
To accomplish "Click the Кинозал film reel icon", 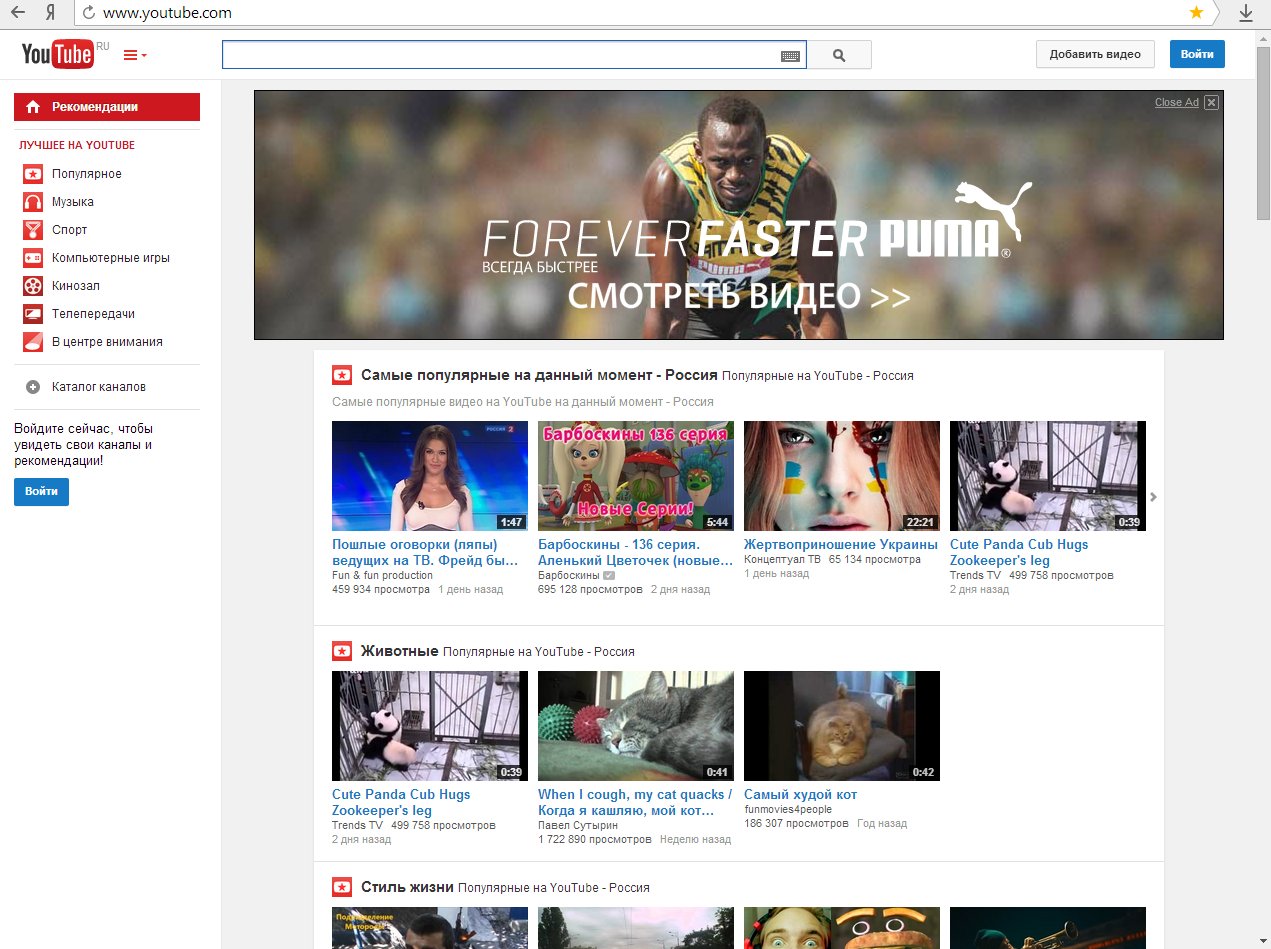I will pos(33,286).
